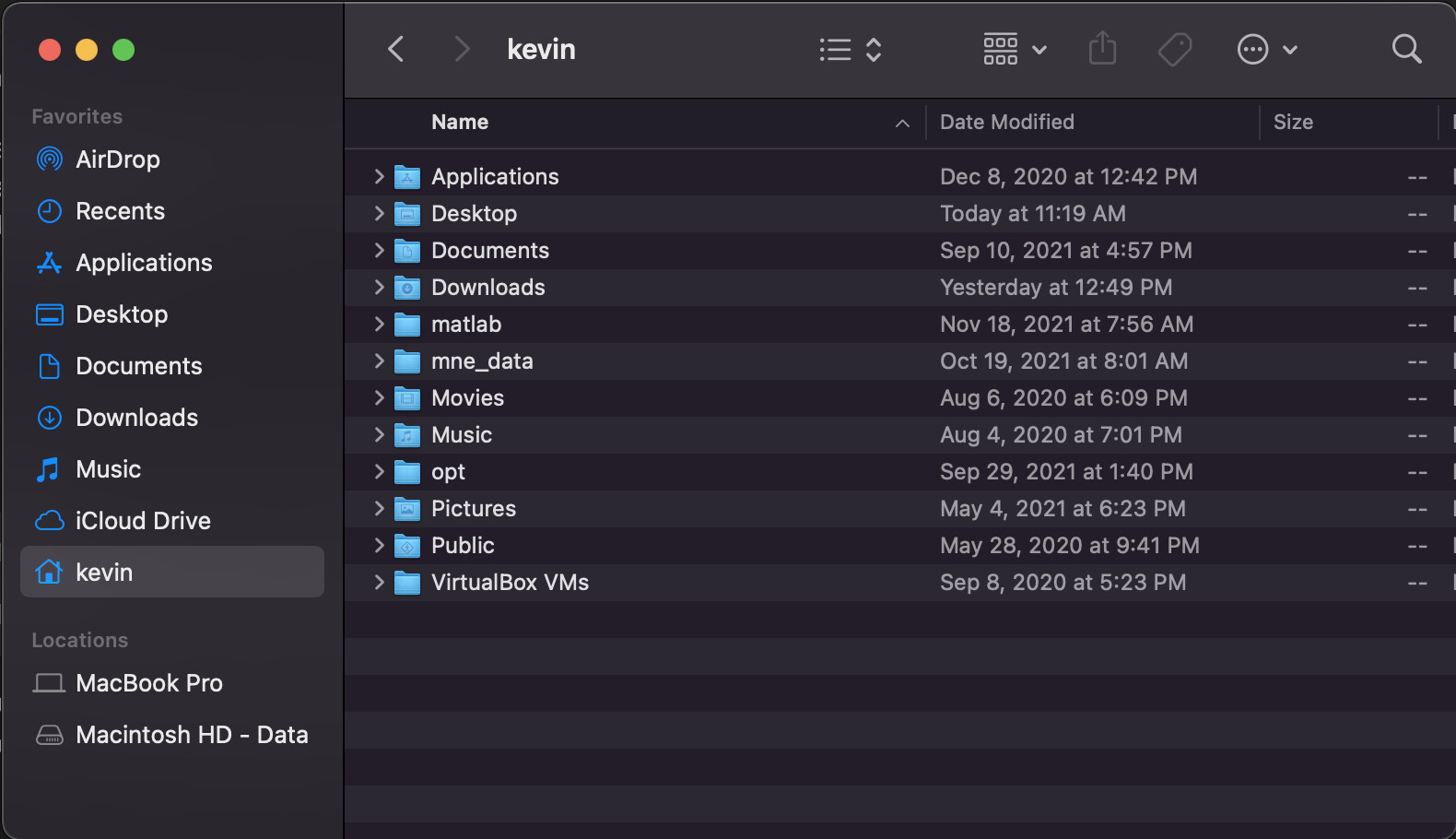The image size is (1456, 839).
Task: Expand the Applications folder row
Action: click(379, 176)
